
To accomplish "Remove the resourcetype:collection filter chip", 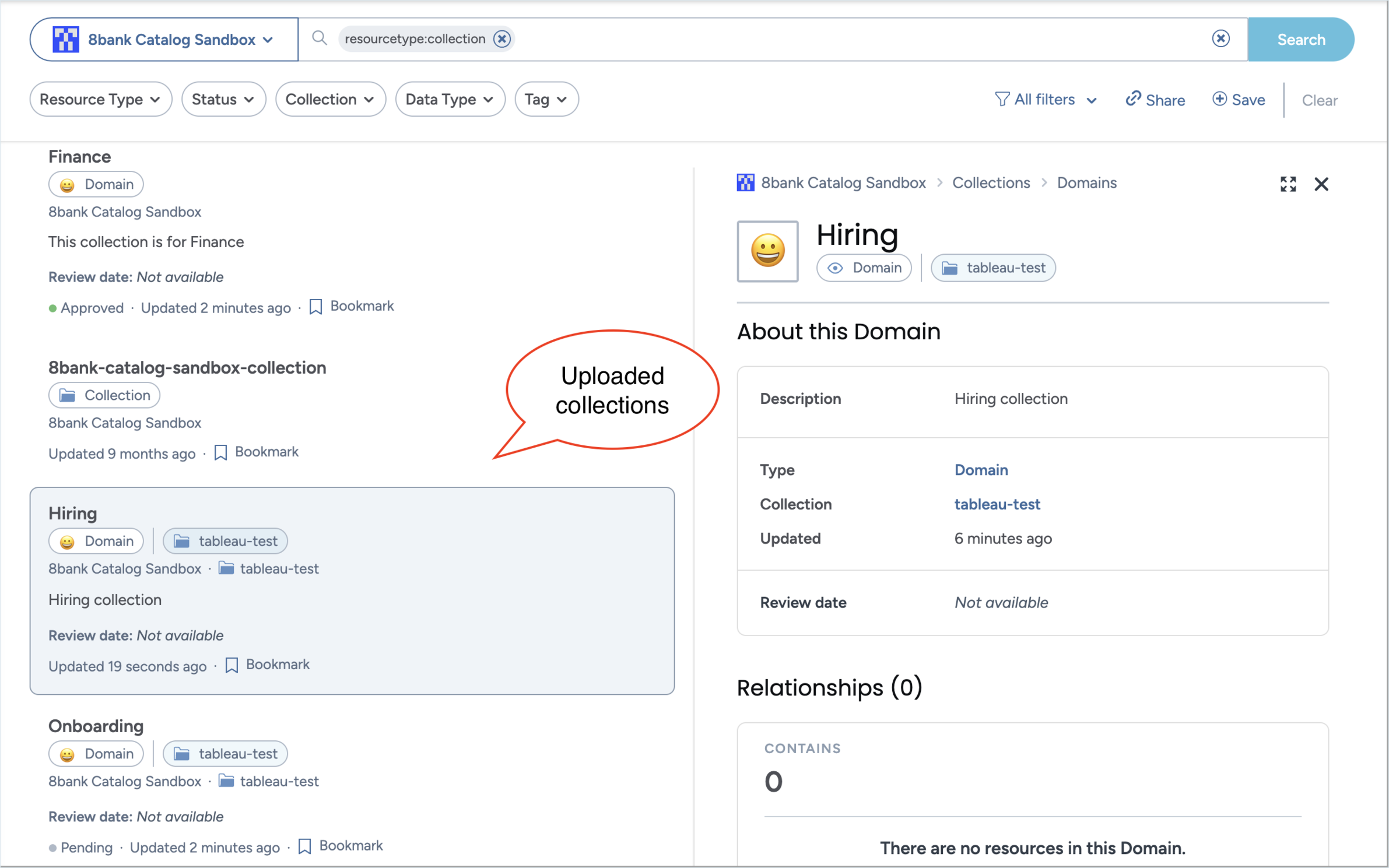I will [x=501, y=39].
